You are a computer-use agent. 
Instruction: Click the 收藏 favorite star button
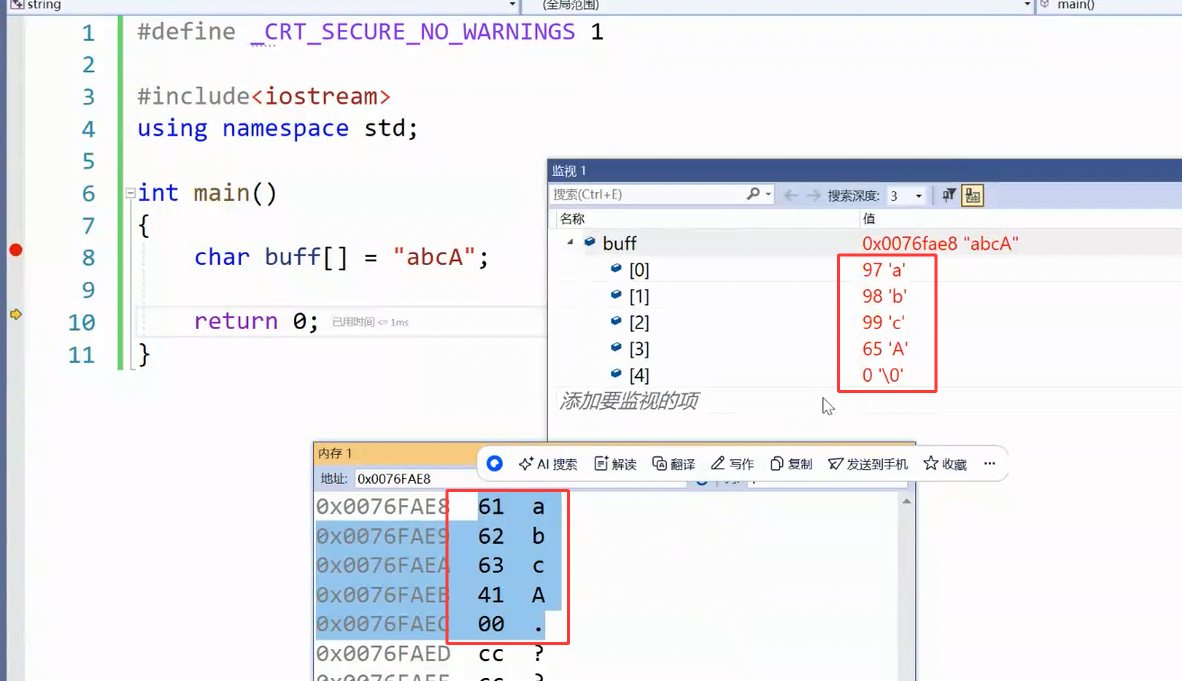[x=945, y=464]
